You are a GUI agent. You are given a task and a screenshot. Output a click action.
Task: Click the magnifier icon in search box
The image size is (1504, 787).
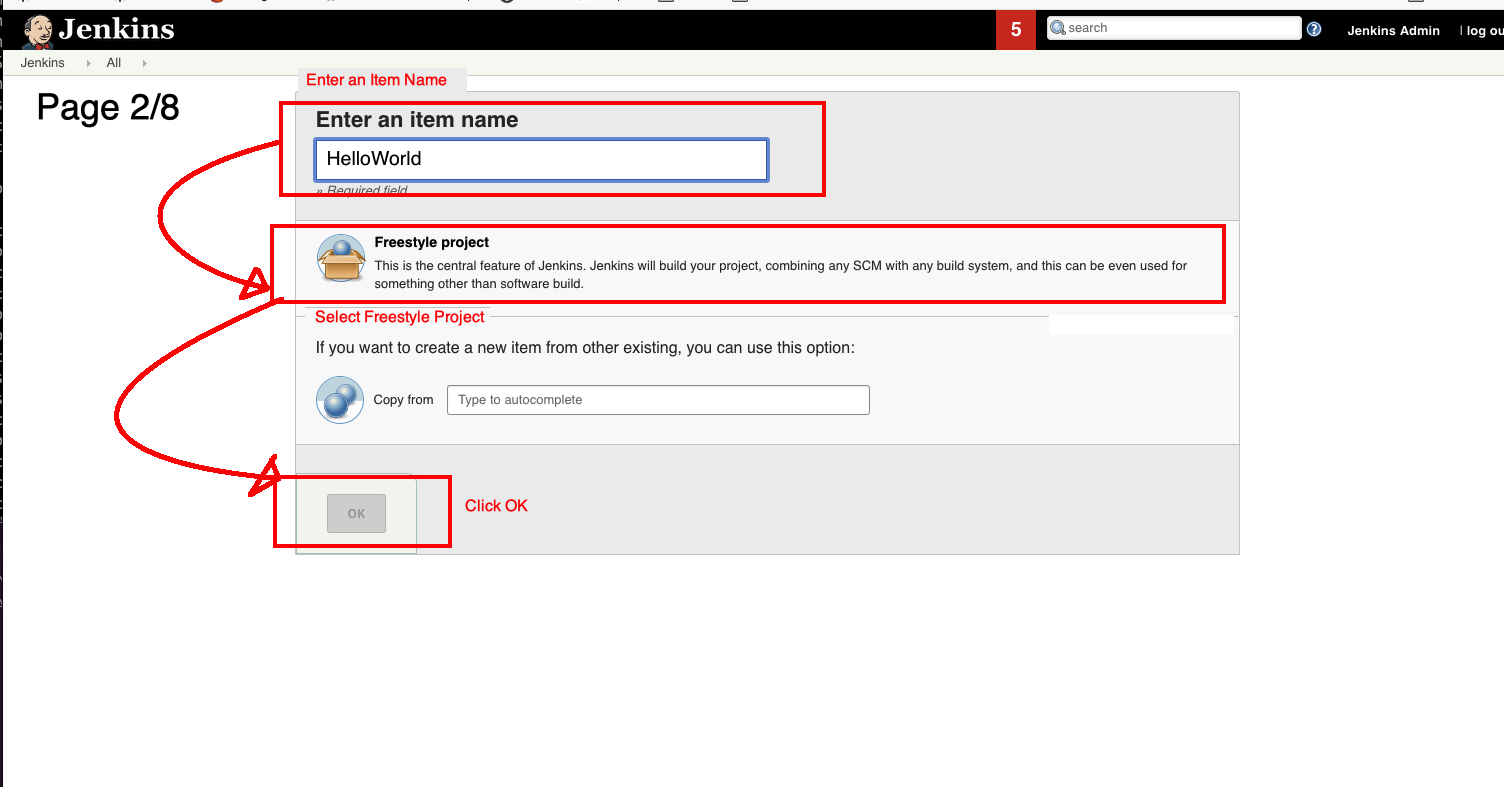pyautogui.click(x=1057, y=28)
